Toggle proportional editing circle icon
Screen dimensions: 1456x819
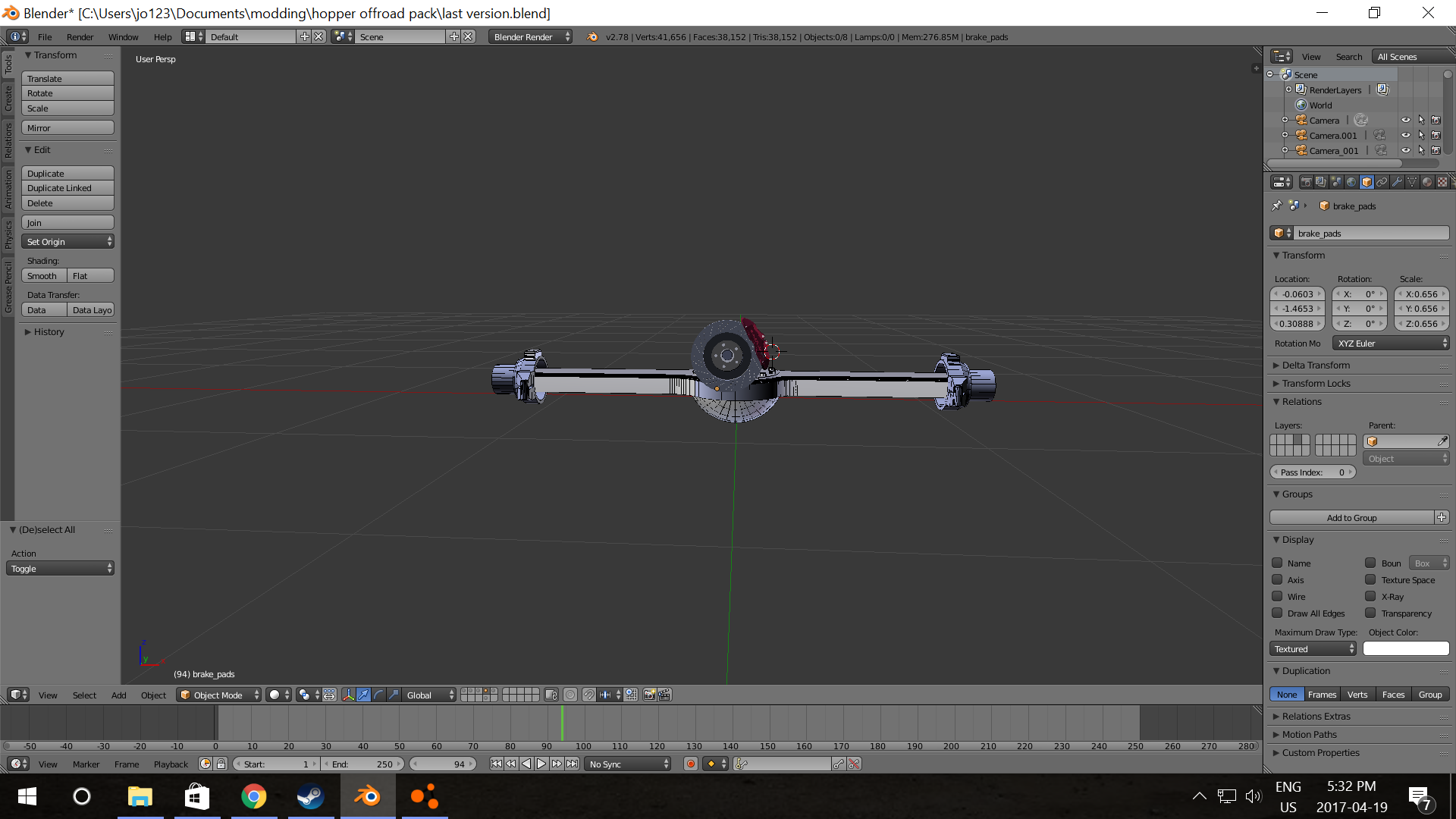click(x=570, y=695)
